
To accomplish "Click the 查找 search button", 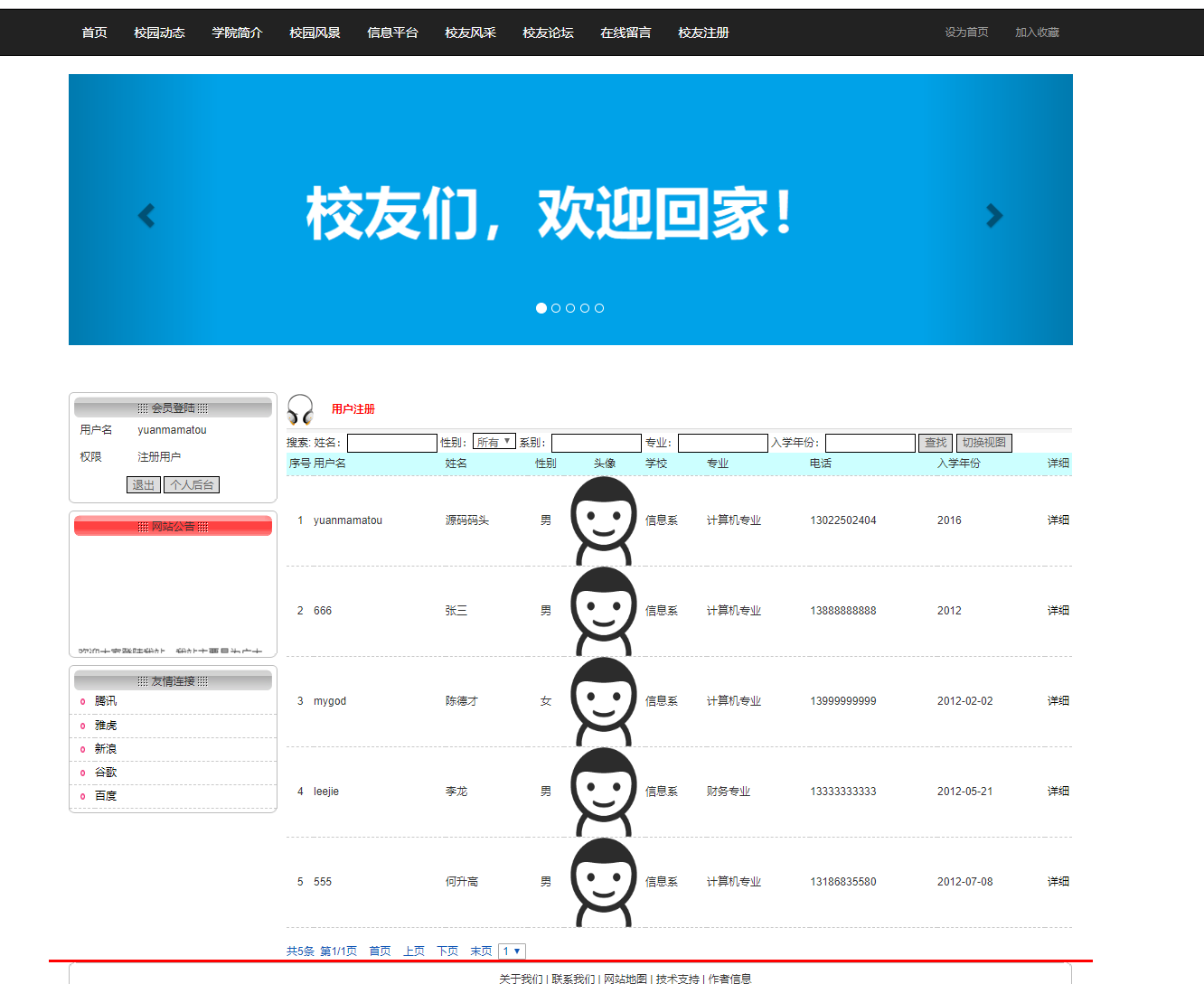I will coord(936,442).
